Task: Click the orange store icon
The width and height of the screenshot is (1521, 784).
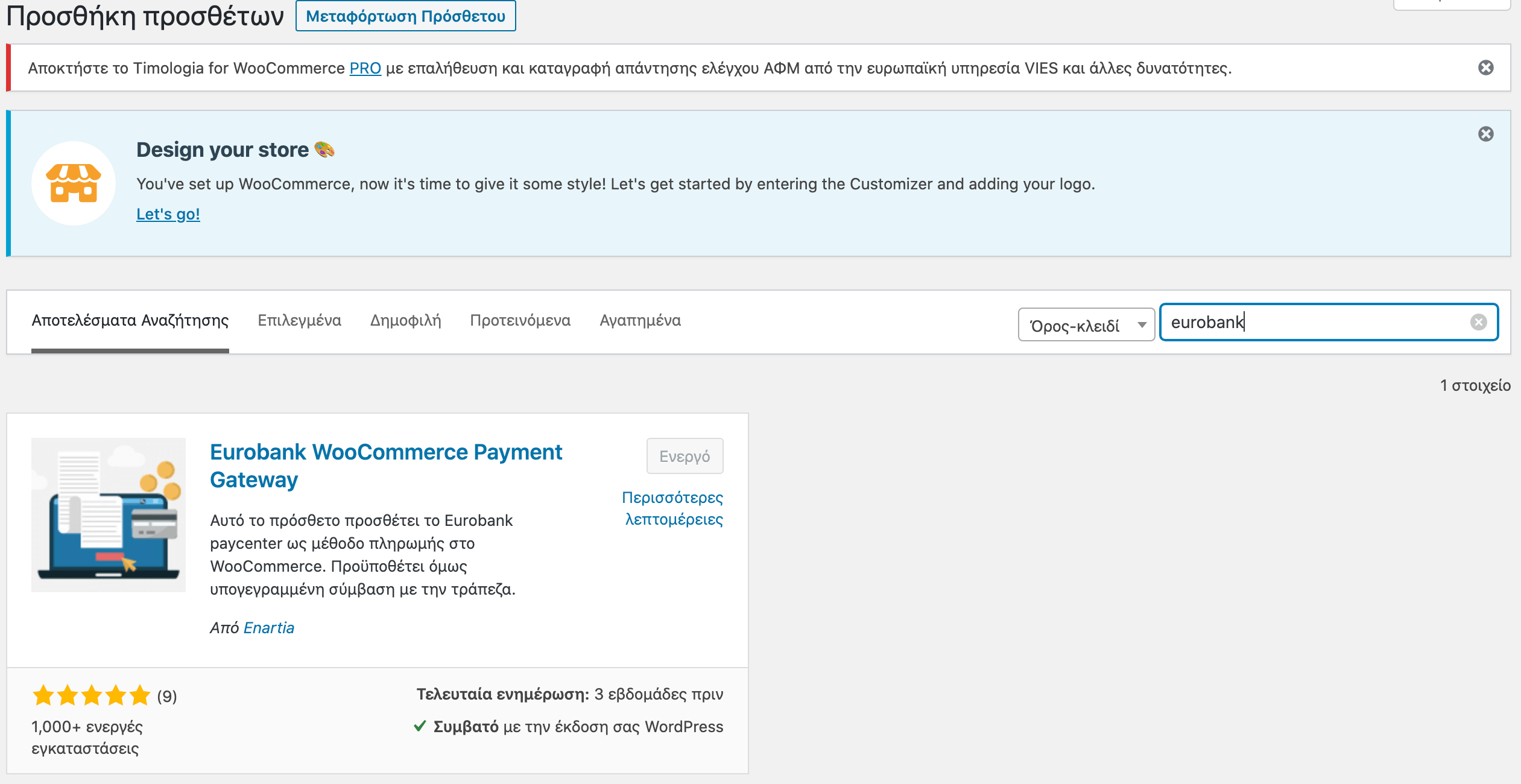Action: [74, 183]
